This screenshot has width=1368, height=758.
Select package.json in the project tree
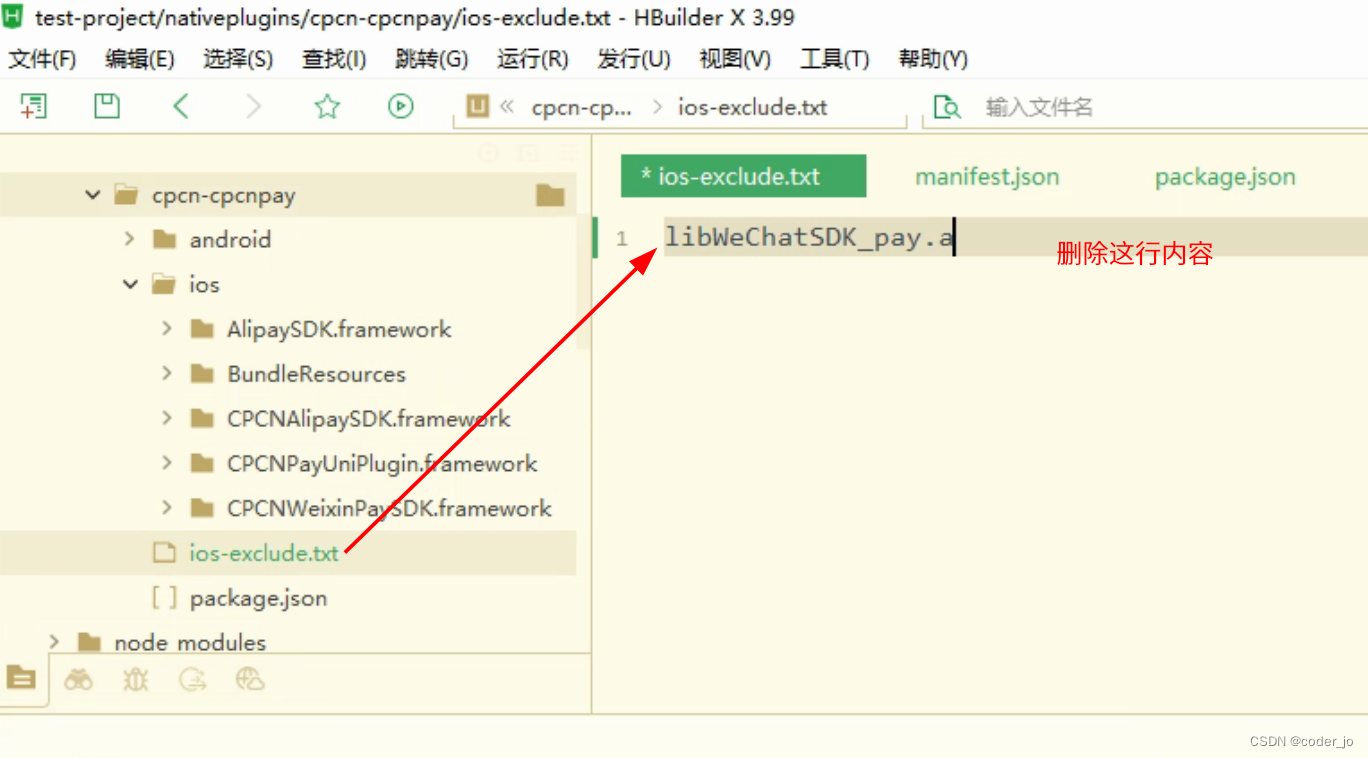coord(258,598)
